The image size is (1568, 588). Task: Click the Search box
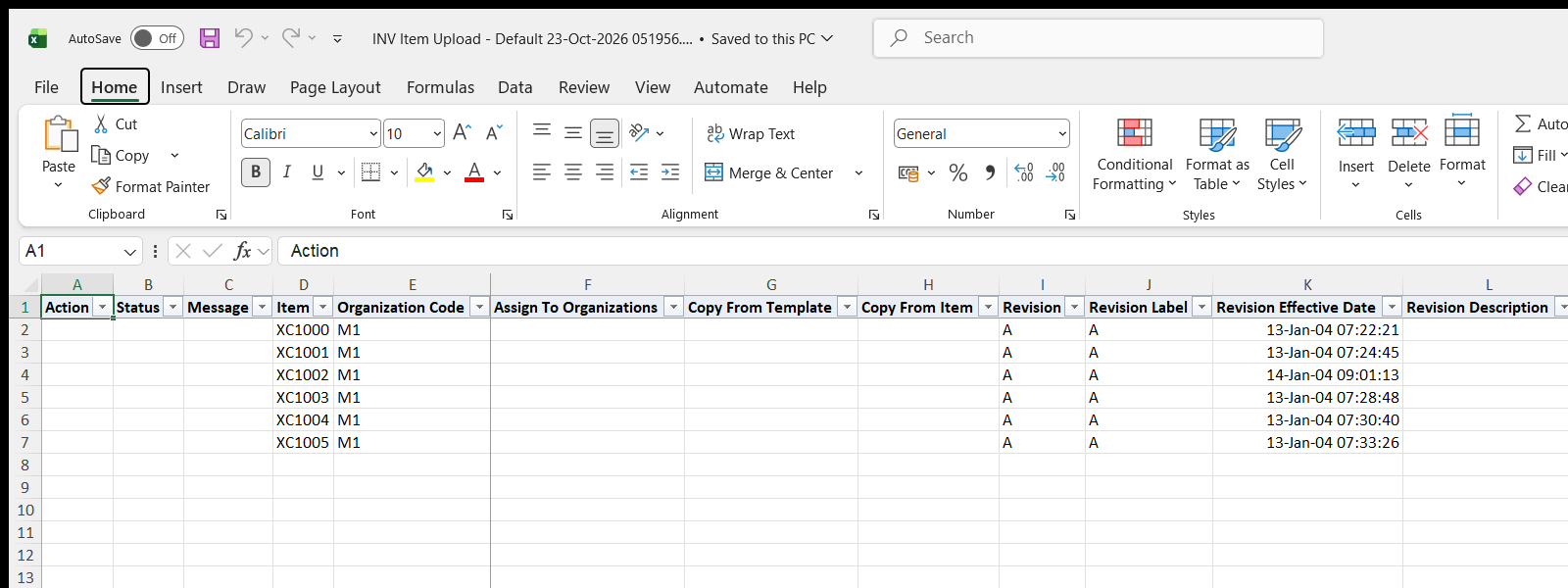click(1098, 38)
